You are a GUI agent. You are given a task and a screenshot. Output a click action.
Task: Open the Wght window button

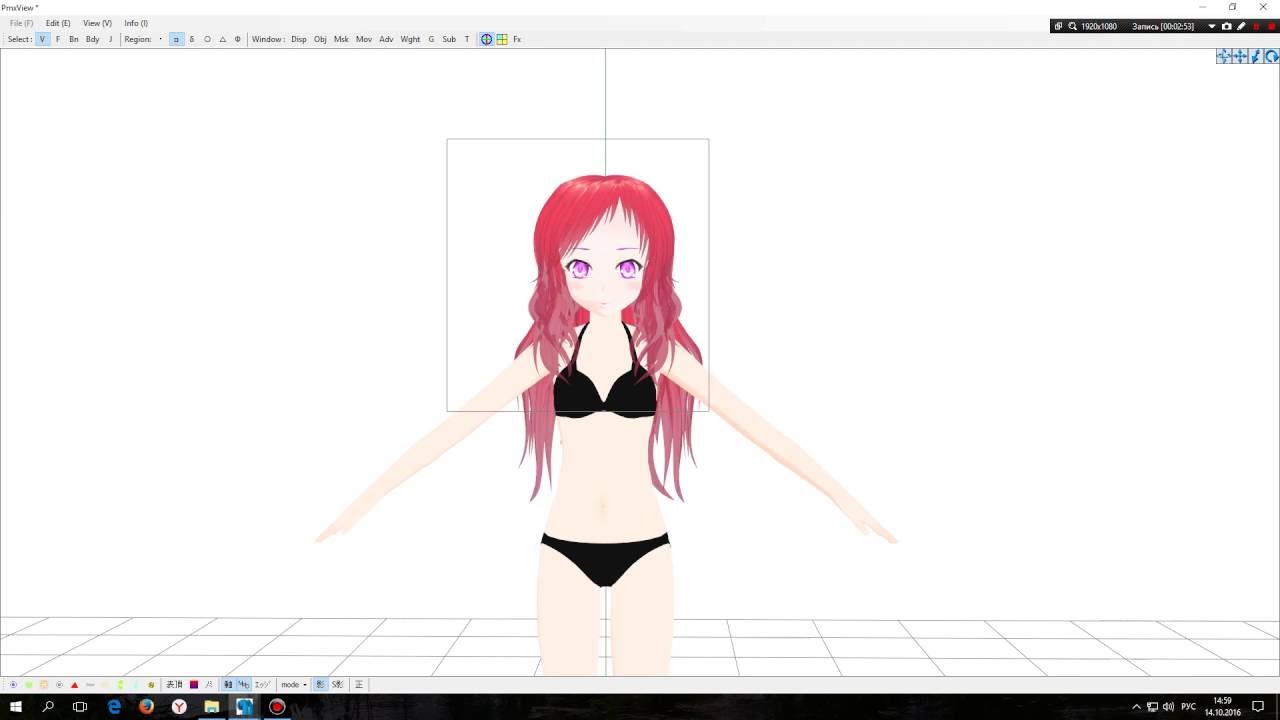(410, 39)
